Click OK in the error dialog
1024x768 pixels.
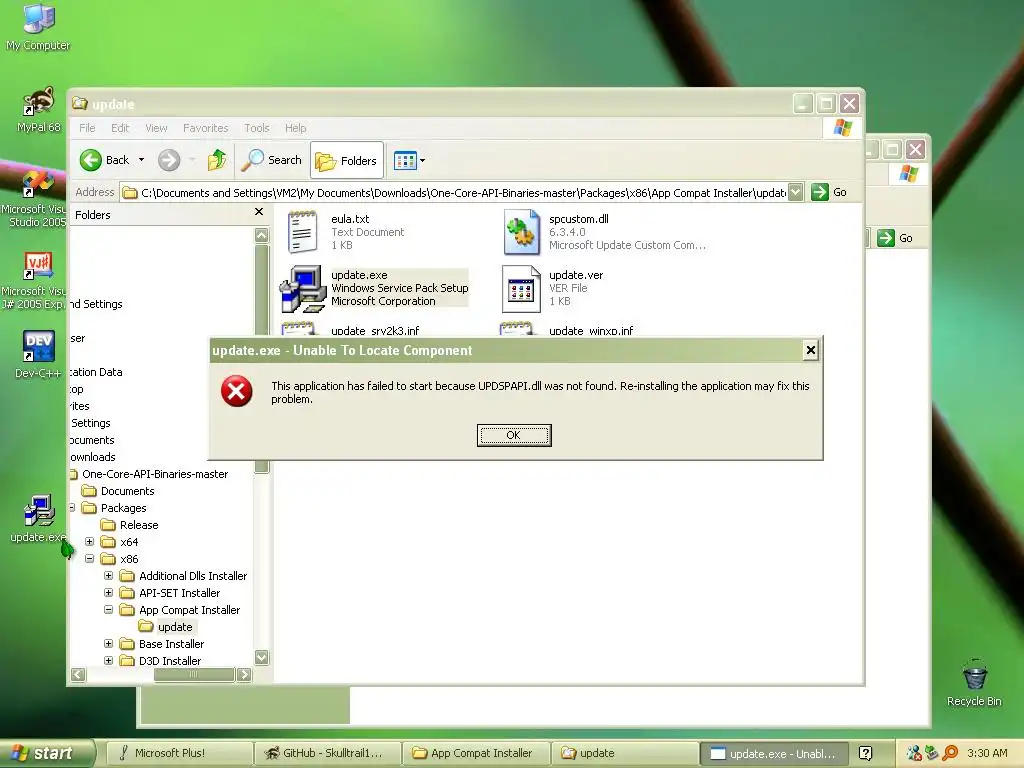tap(514, 435)
